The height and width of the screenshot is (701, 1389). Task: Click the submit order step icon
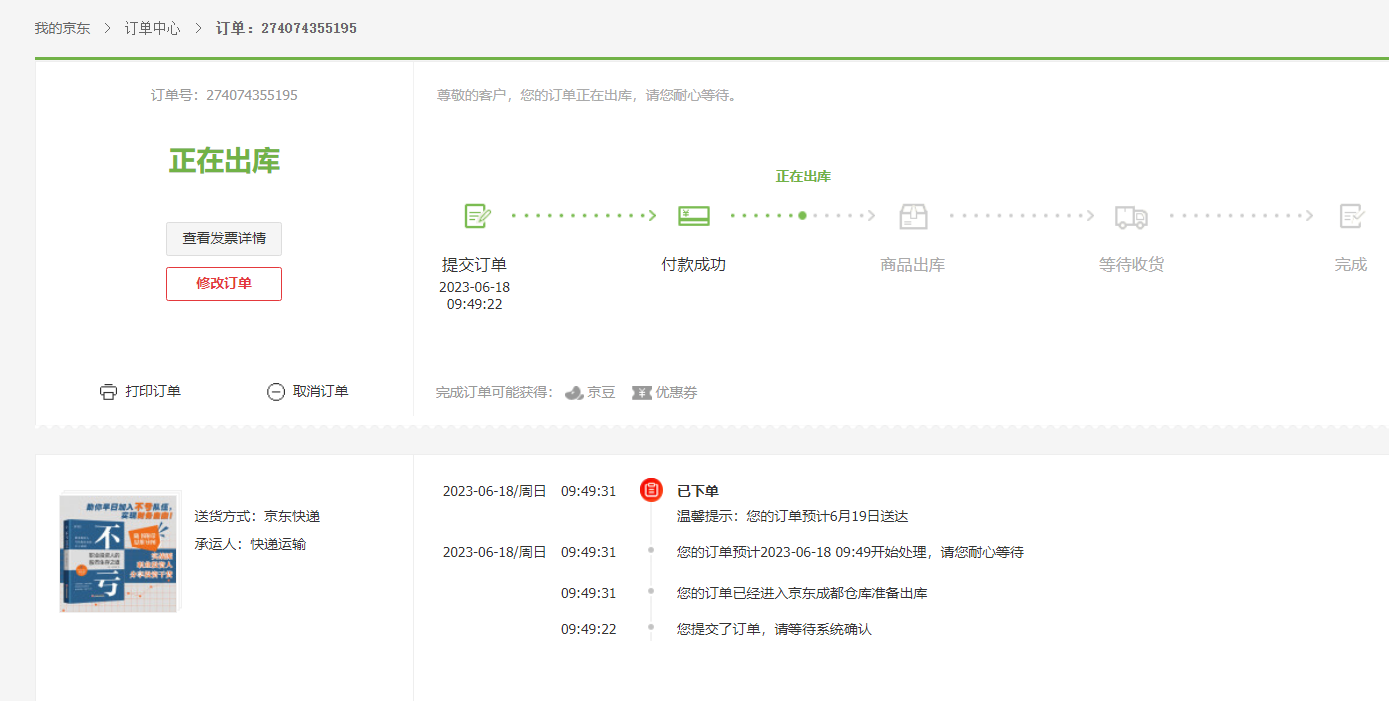[477, 215]
